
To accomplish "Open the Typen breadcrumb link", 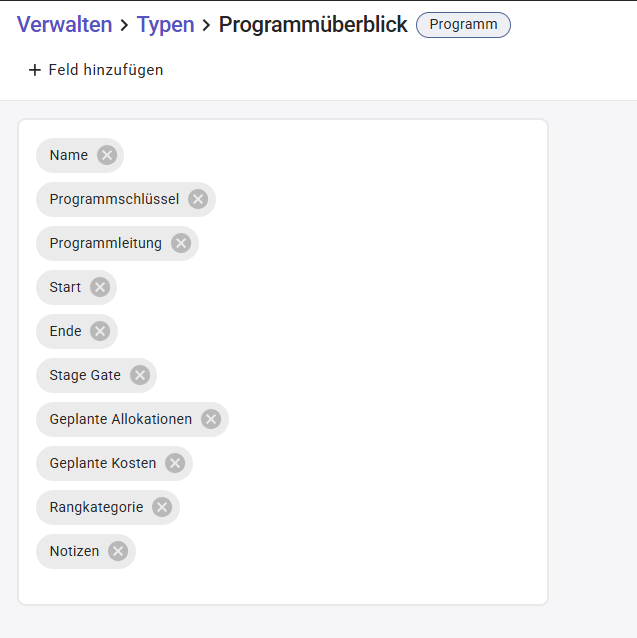I will (165, 25).
